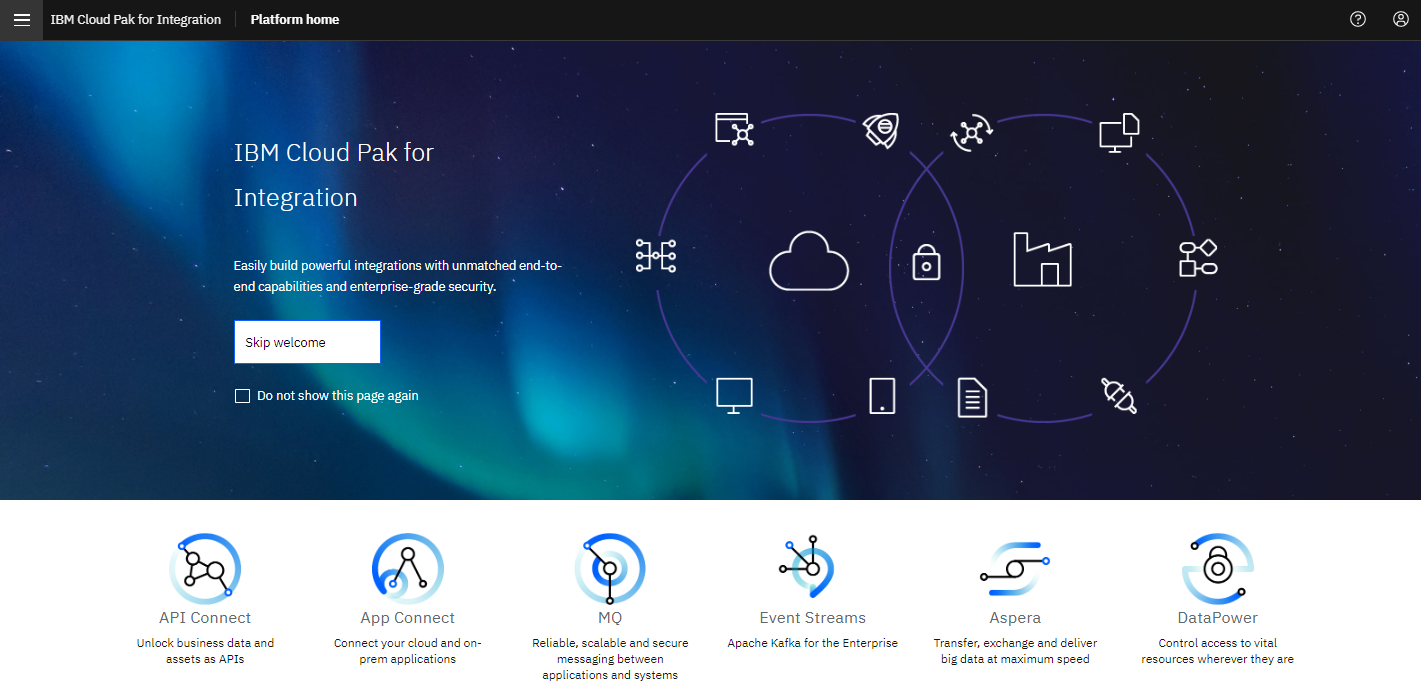Image resolution: width=1421 pixels, height=688 pixels.
Task: Click the desktop monitor icon in diagram
Action: click(x=734, y=395)
